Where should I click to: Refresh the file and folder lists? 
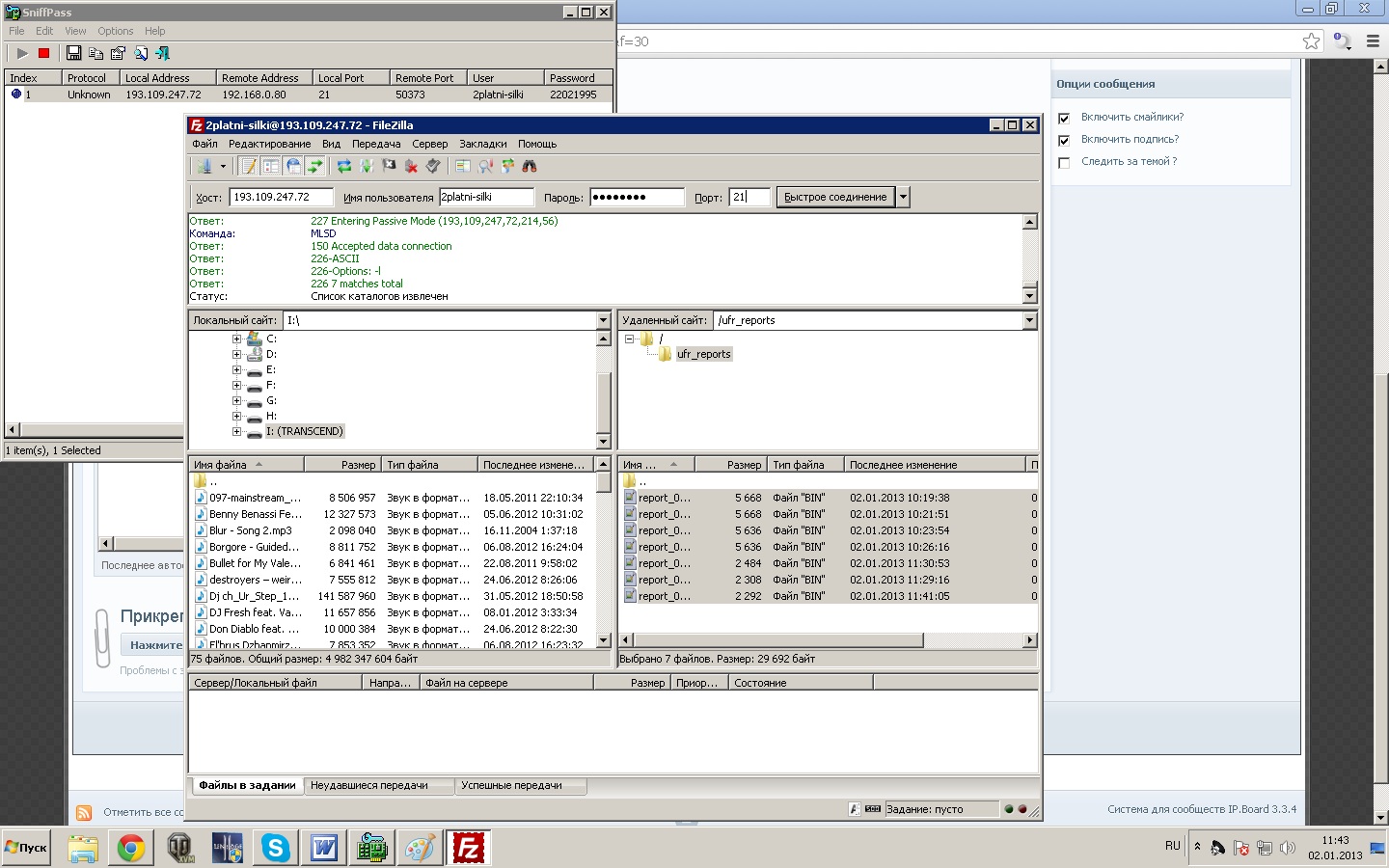[x=343, y=166]
